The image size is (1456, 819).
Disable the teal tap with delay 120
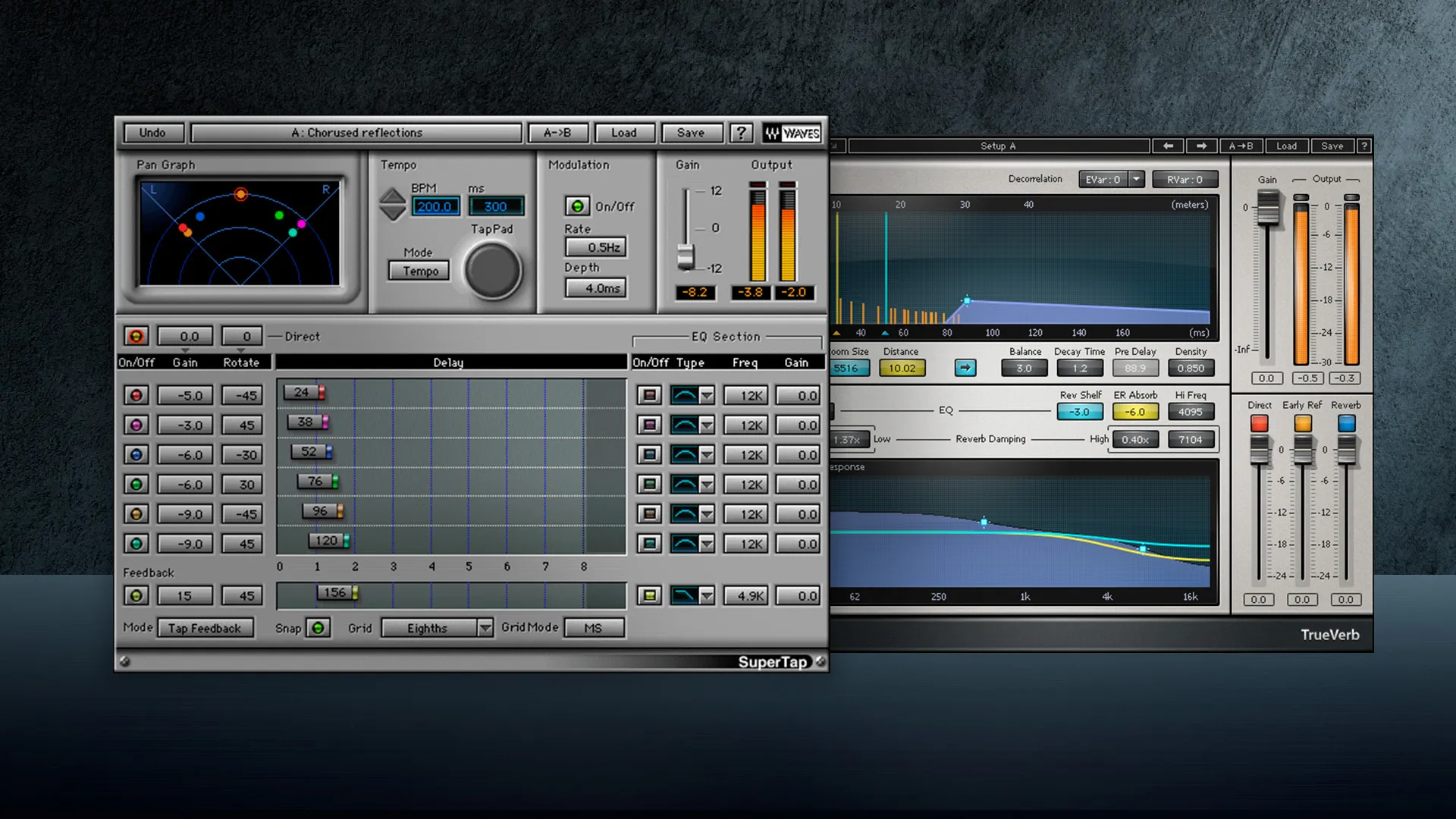tap(136, 543)
